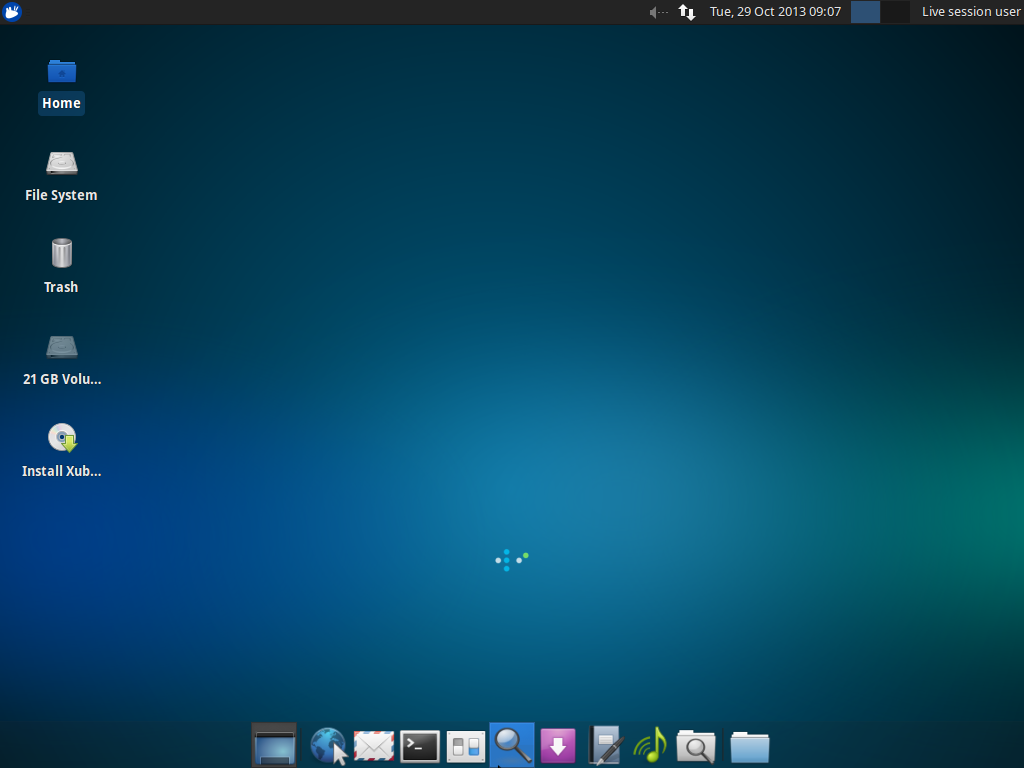Image resolution: width=1024 pixels, height=768 pixels.
Task: Open the Settings Manager from the dock
Action: [x=465, y=745]
